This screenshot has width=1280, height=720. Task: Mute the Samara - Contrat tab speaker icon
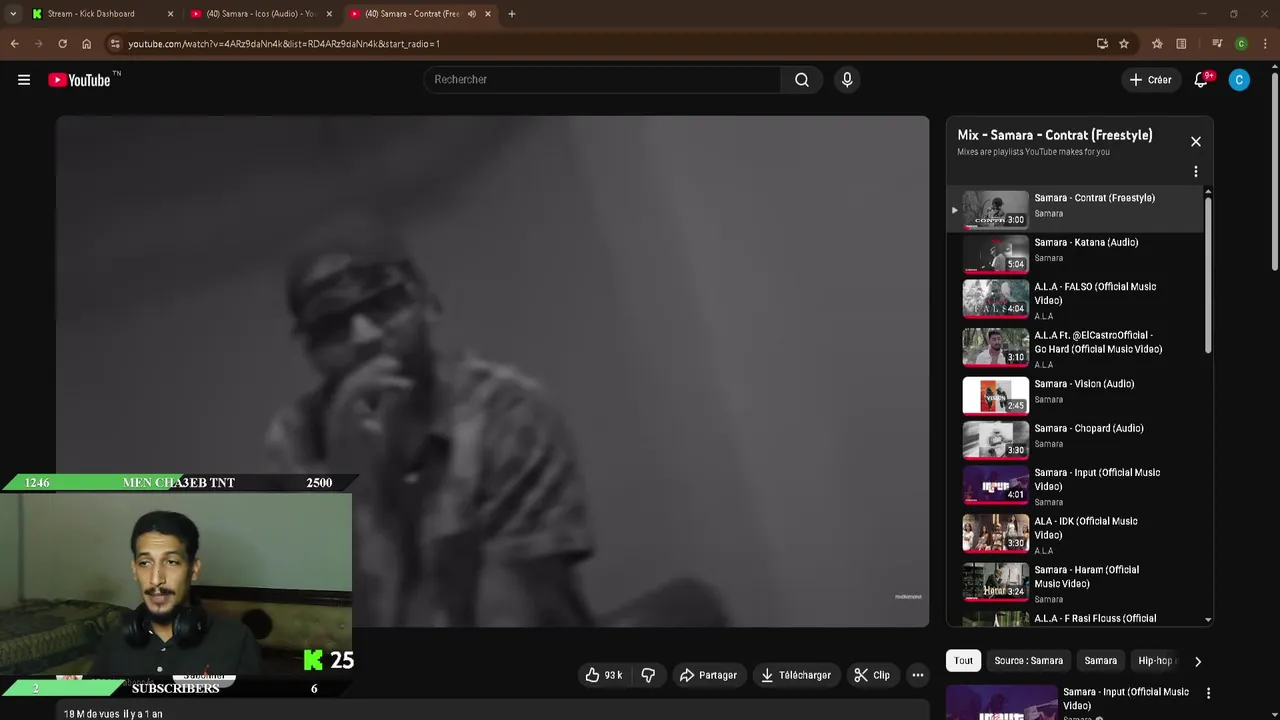coord(471,14)
